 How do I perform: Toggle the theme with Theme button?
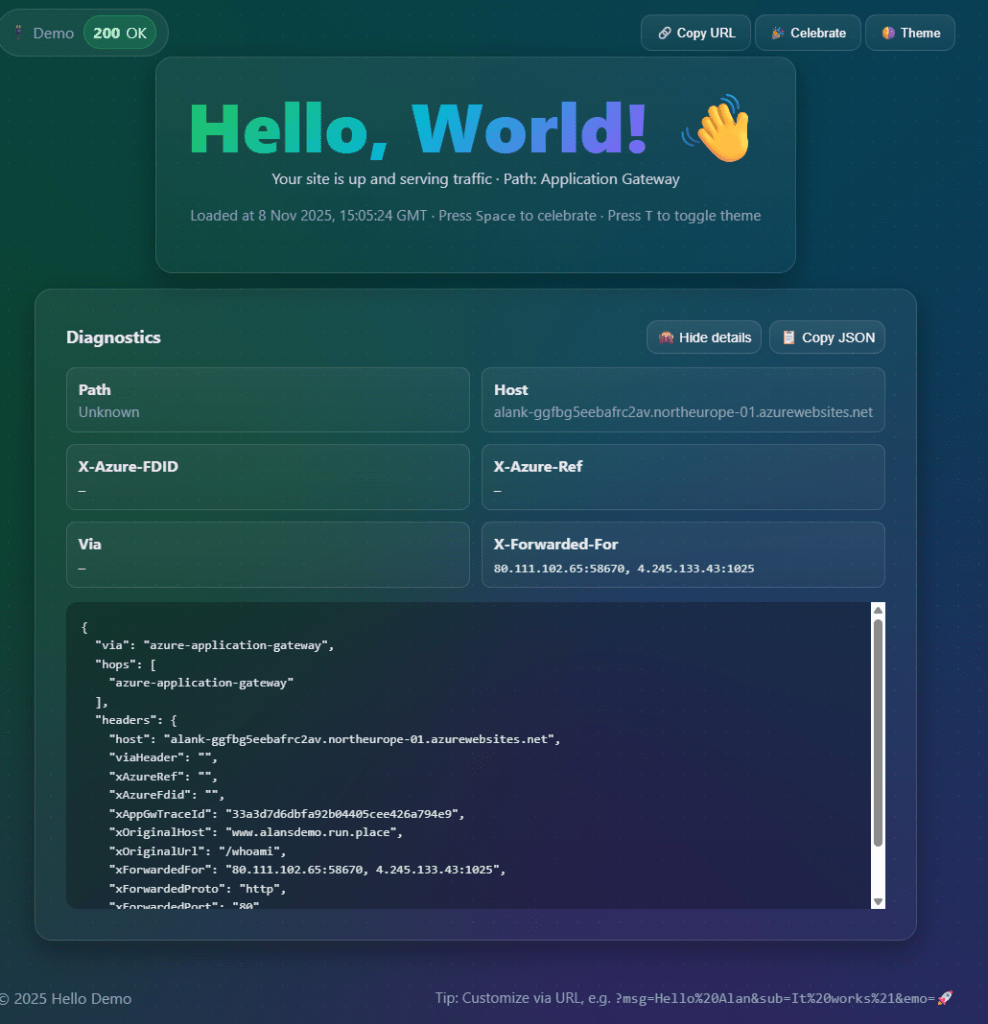[x=910, y=33]
